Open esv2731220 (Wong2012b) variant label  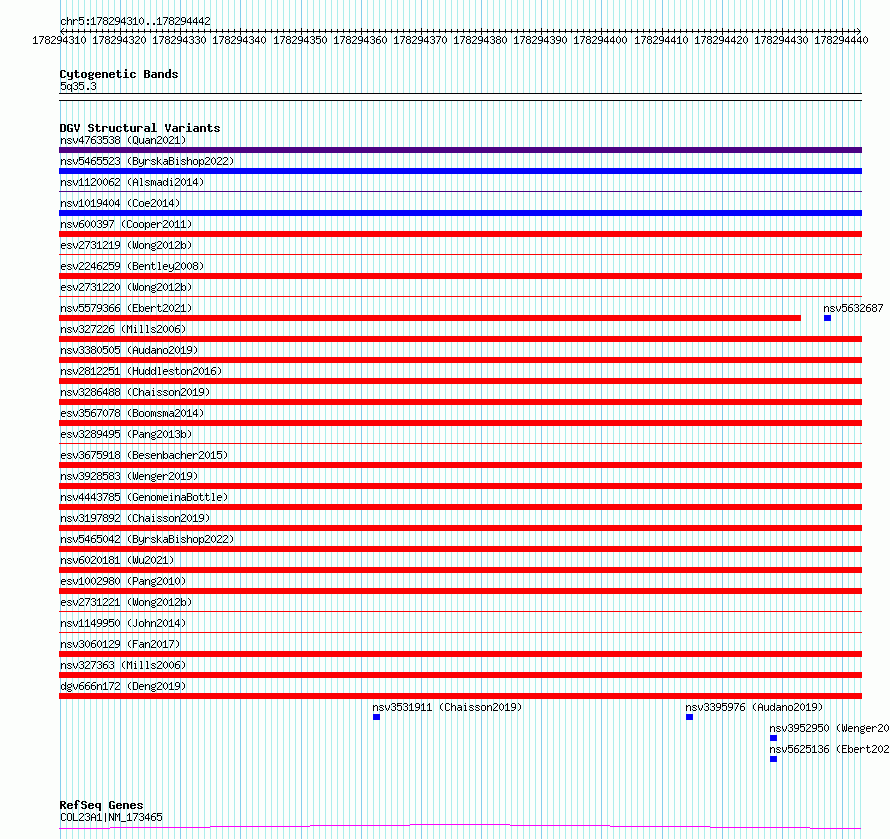click(x=126, y=287)
